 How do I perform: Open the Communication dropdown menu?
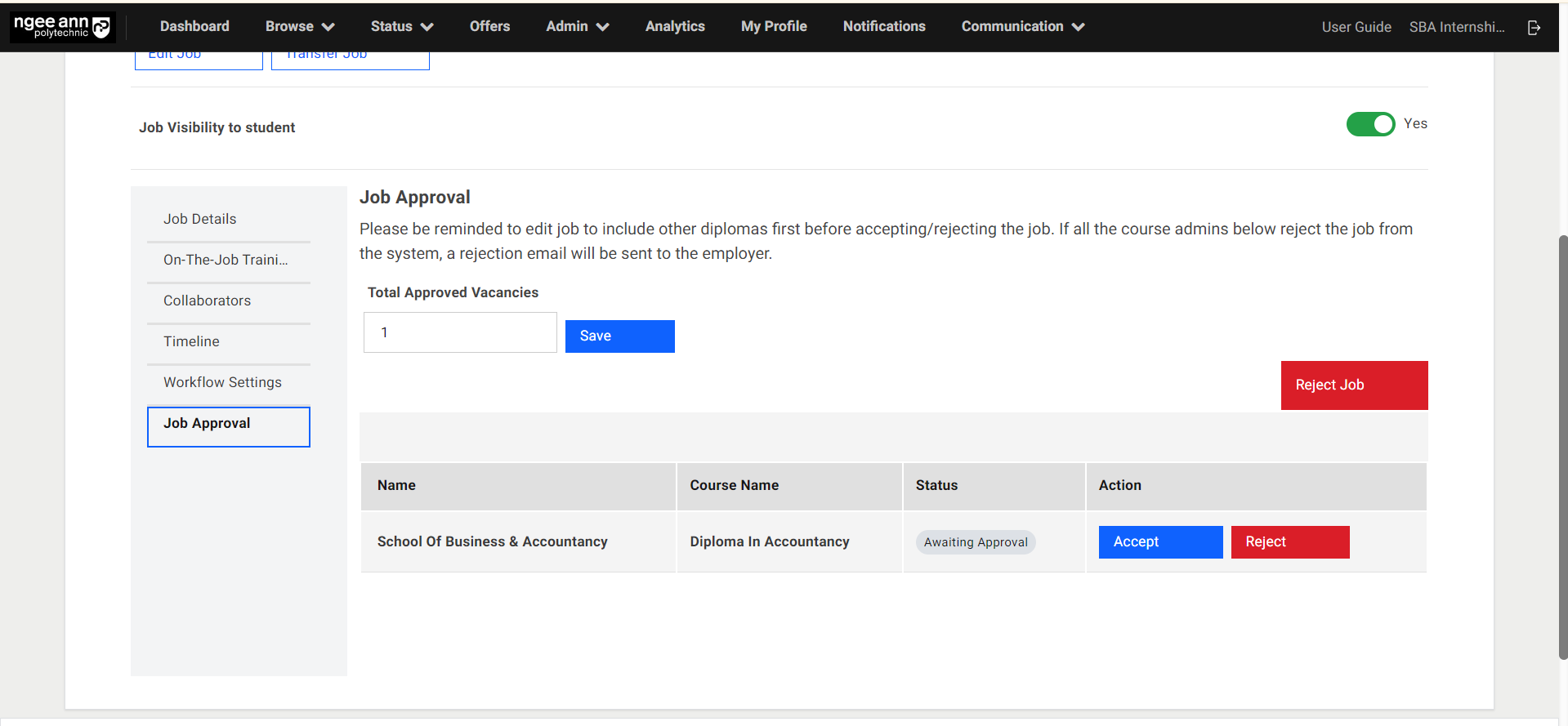(x=1022, y=27)
